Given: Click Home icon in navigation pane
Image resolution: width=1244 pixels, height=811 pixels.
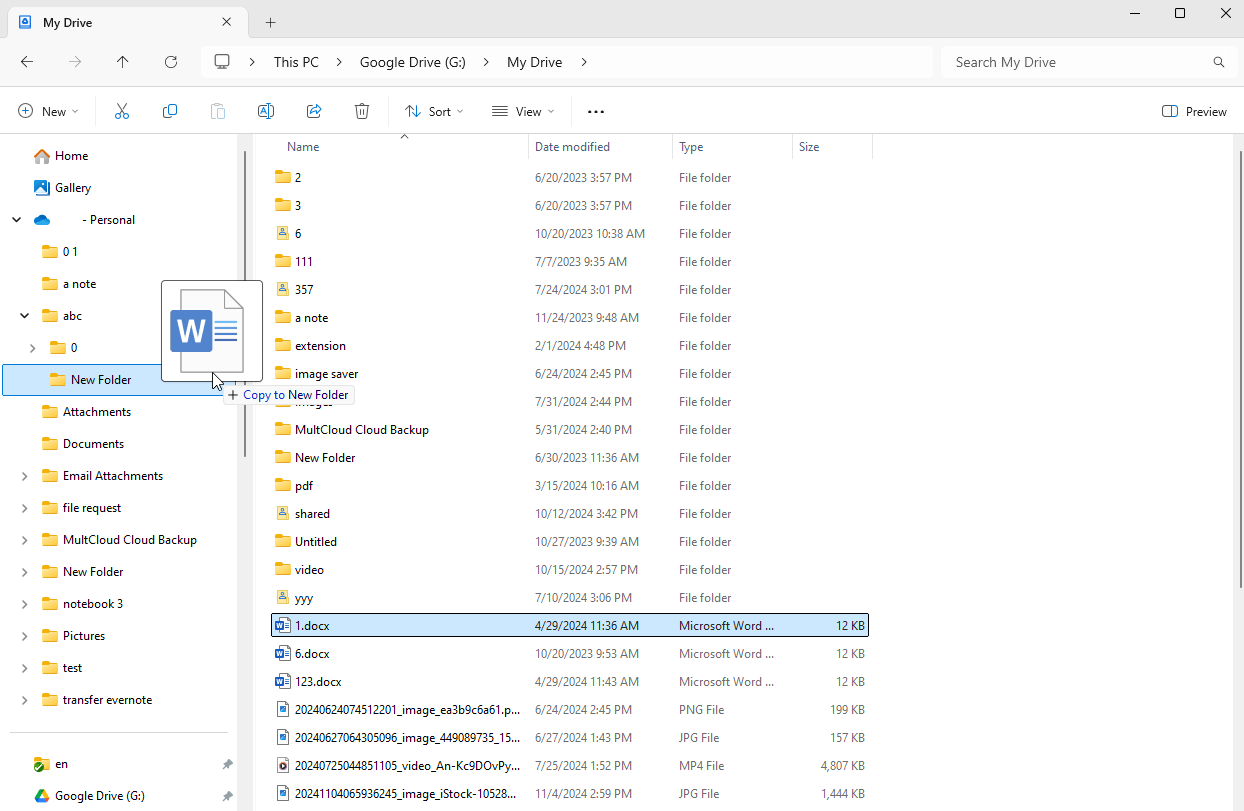Looking at the screenshot, I should tap(42, 156).
